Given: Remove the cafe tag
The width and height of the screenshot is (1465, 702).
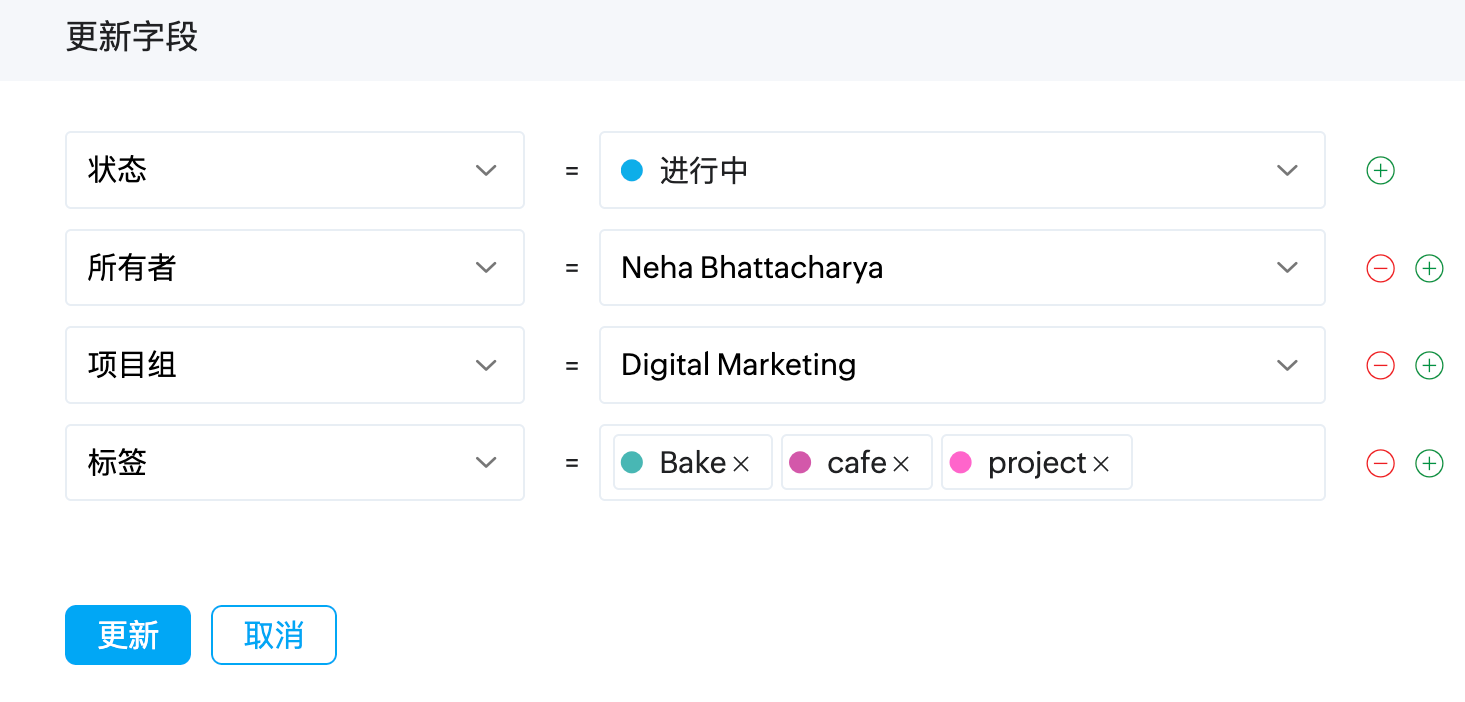Looking at the screenshot, I should point(901,464).
